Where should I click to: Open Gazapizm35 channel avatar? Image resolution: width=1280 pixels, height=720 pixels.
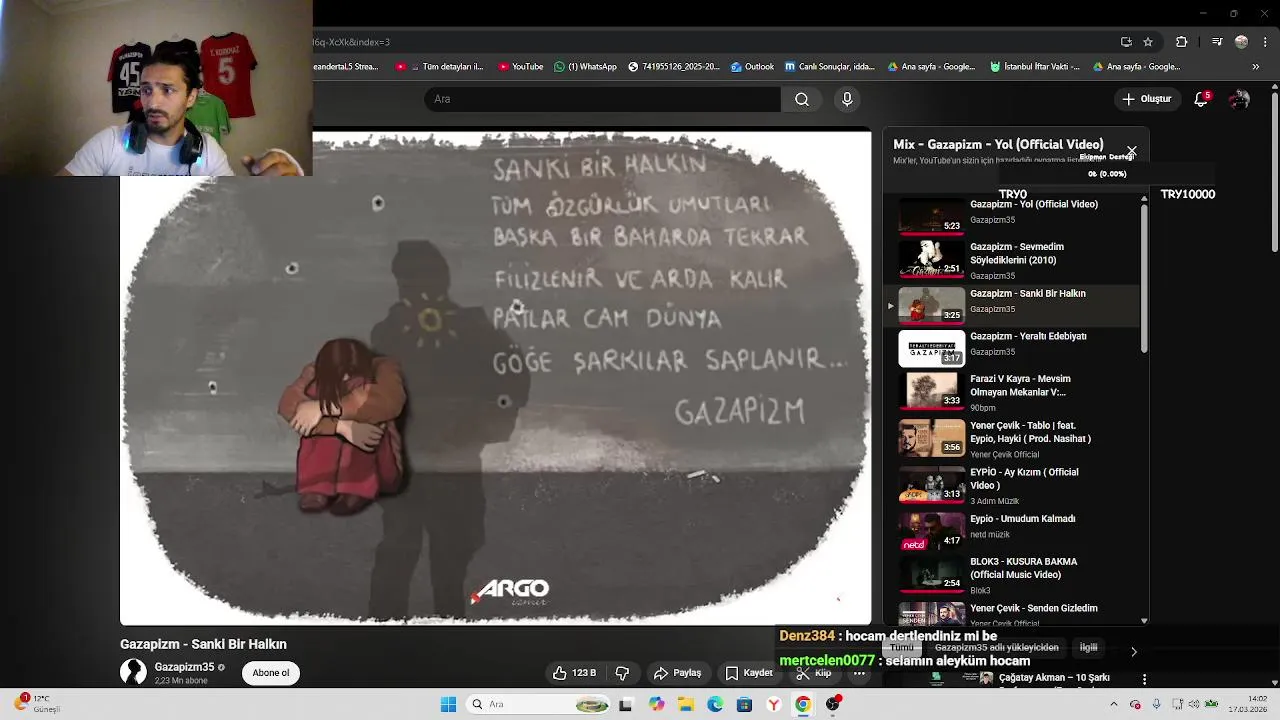point(133,672)
